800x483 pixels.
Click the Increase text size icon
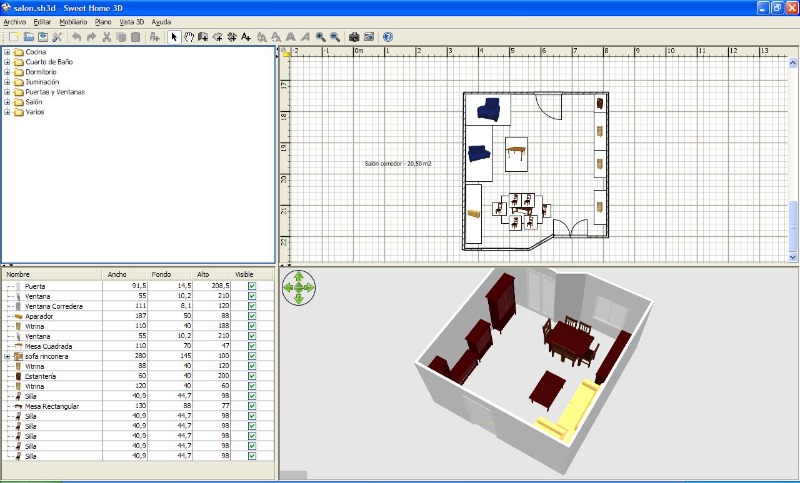click(x=261, y=37)
